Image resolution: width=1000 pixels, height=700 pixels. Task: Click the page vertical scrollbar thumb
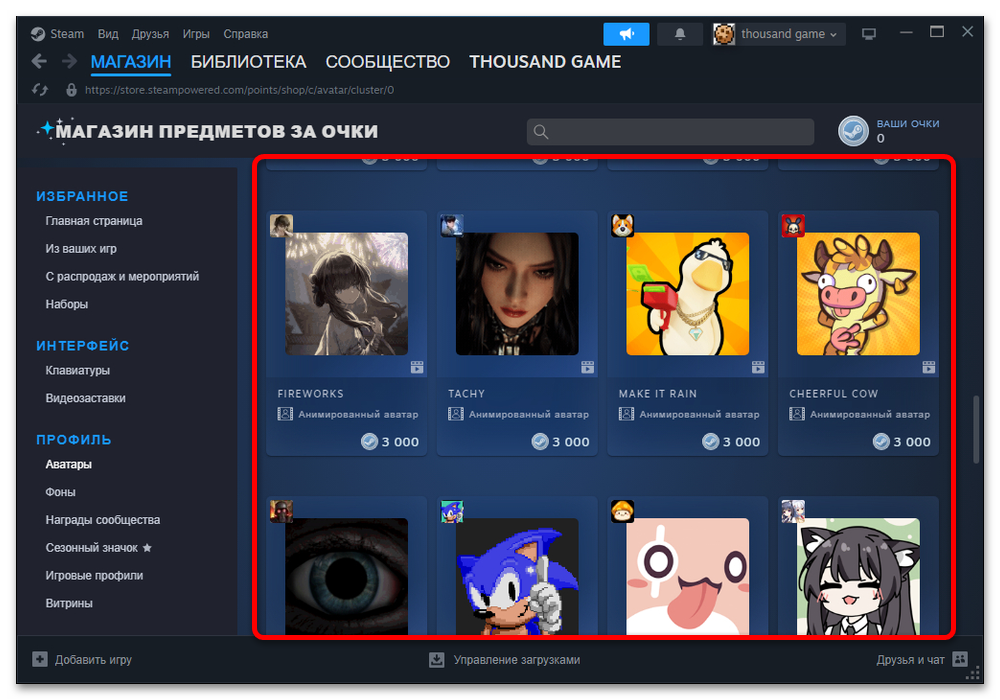click(x=976, y=430)
